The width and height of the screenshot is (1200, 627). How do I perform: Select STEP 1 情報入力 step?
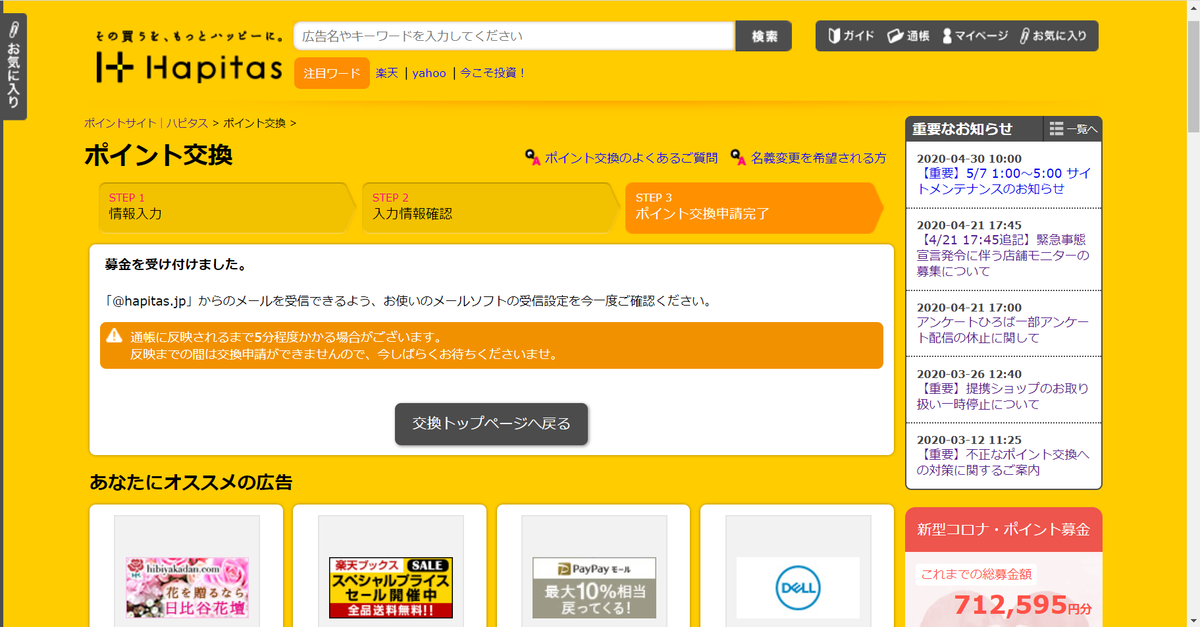click(x=225, y=207)
